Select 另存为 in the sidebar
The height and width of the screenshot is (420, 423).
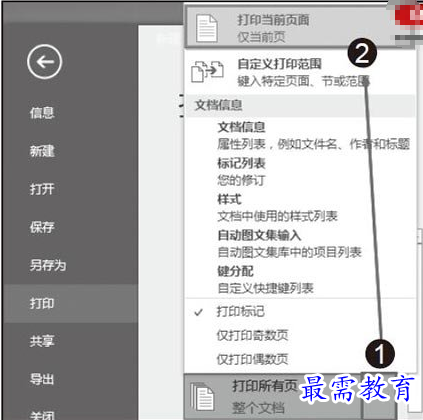(48, 265)
